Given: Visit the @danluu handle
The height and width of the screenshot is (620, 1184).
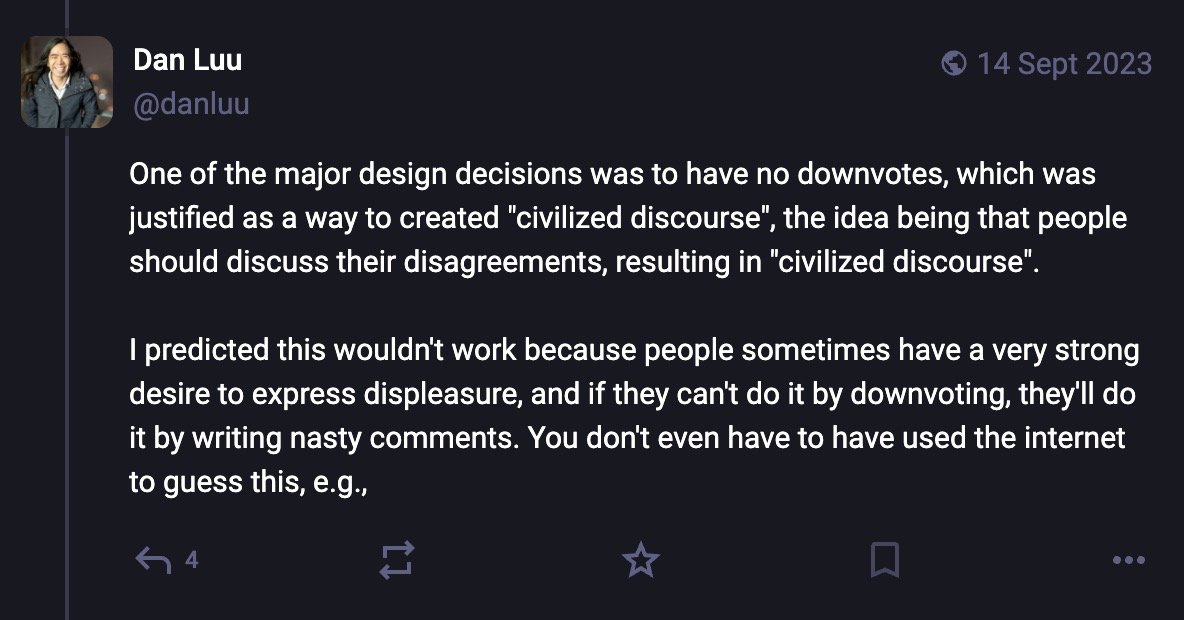Looking at the screenshot, I should point(190,103).
